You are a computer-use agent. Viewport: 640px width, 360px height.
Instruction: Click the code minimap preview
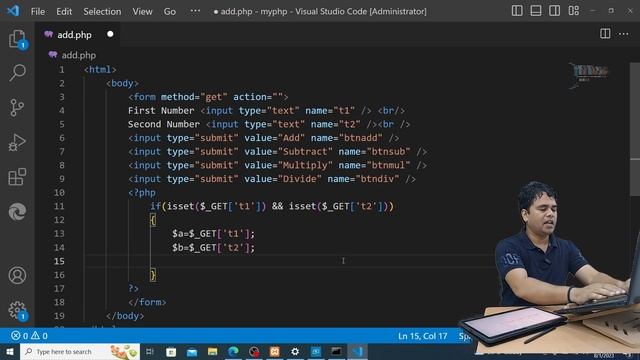pyautogui.click(x=589, y=75)
